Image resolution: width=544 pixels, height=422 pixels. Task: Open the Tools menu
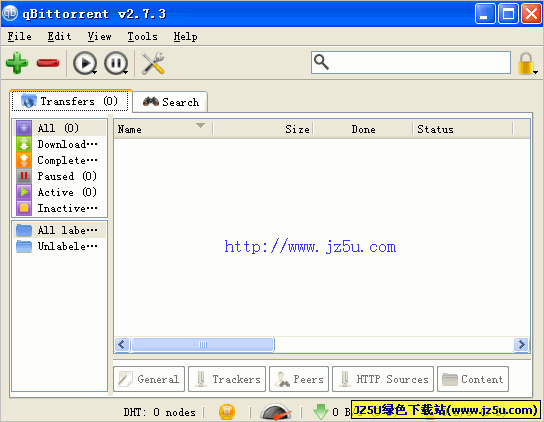coord(142,36)
